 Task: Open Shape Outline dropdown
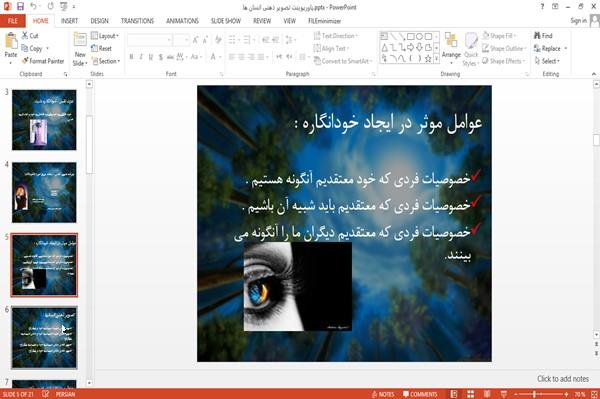click(504, 49)
